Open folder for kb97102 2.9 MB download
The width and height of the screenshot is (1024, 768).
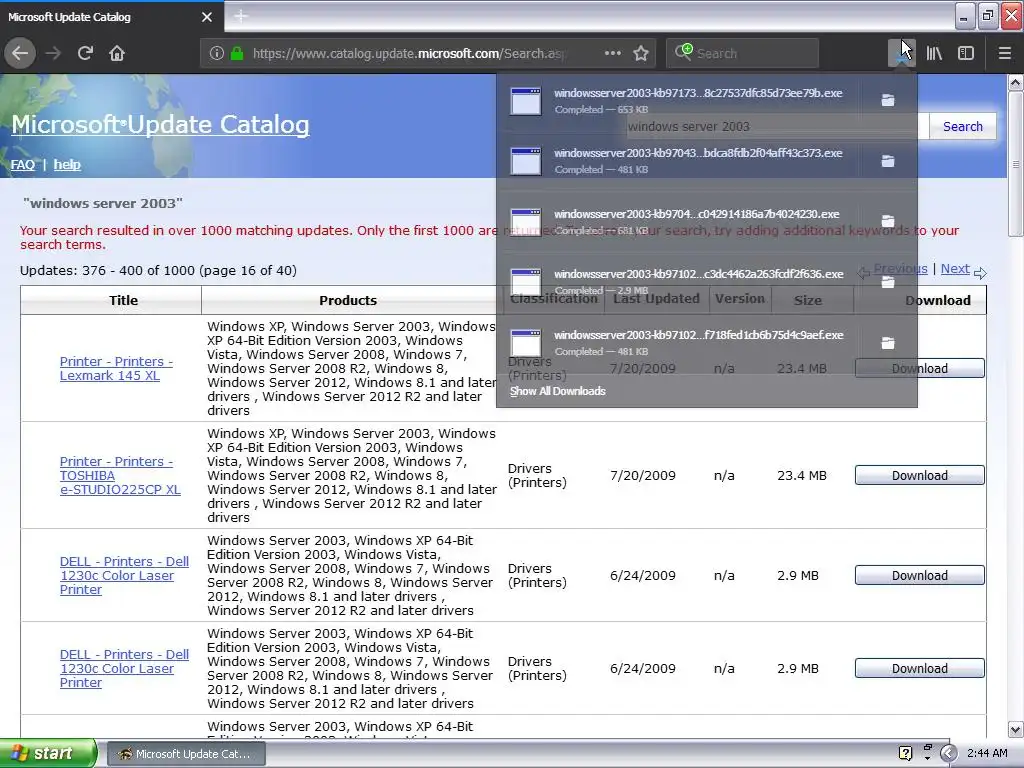888,281
